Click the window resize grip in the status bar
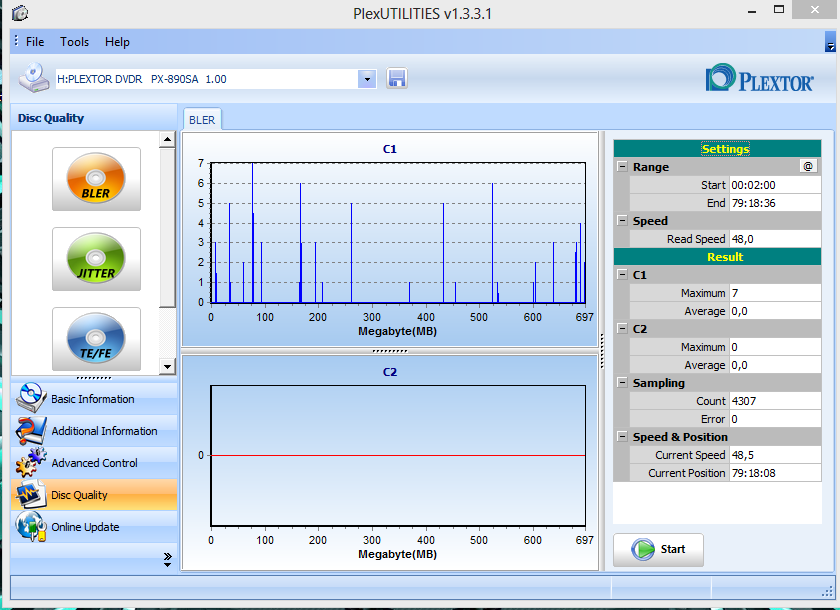 pyautogui.click(x=827, y=591)
